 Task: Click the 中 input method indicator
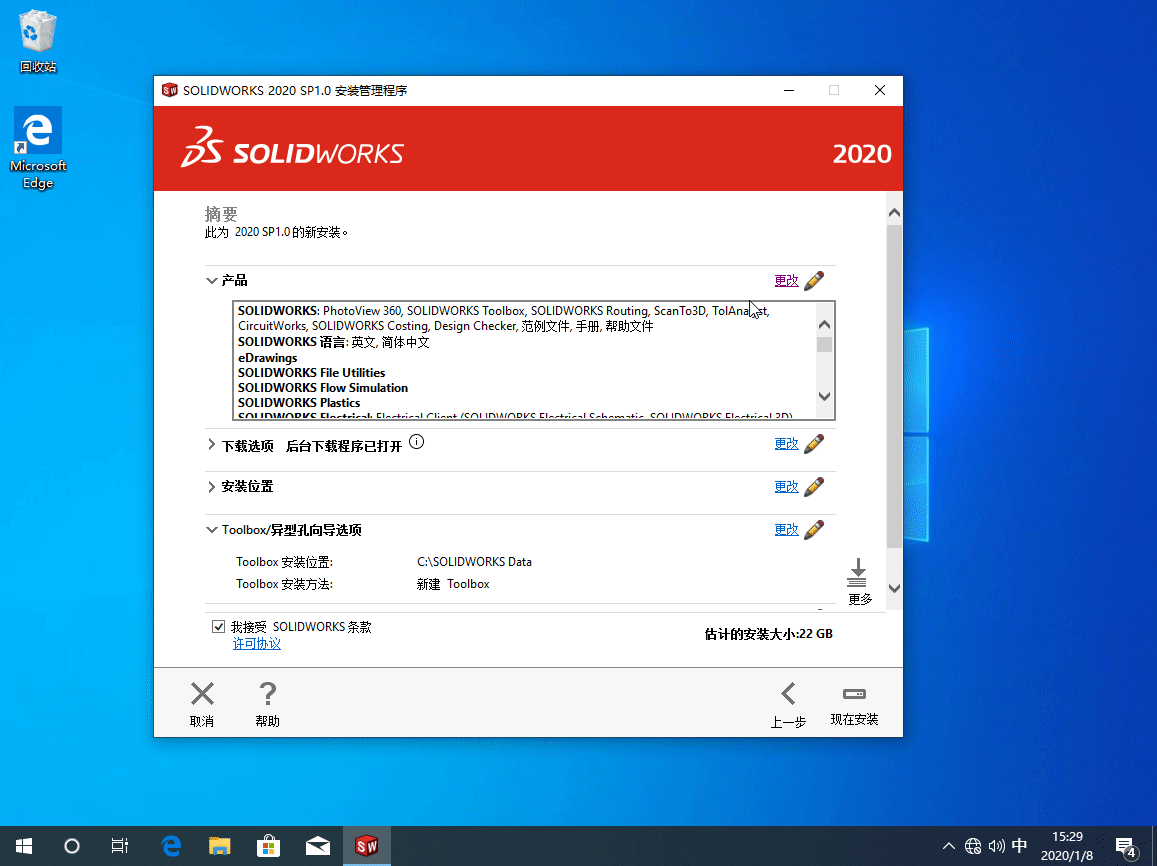pyautogui.click(x=1020, y=846)
